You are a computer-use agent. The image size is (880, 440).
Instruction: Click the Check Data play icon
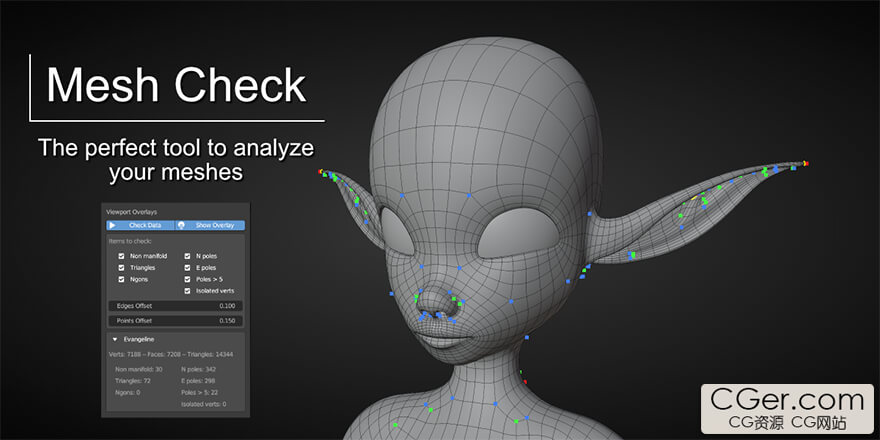click(113, 225)
